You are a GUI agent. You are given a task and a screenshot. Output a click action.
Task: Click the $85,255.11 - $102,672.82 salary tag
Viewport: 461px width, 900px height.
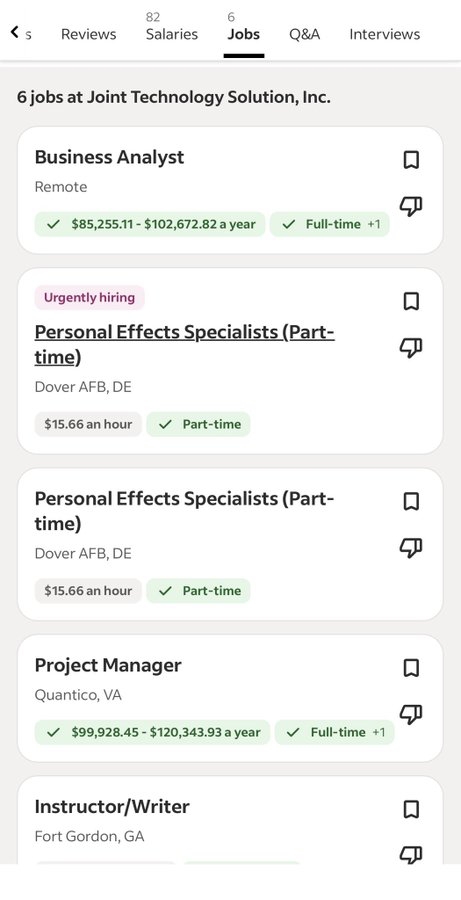150,224
